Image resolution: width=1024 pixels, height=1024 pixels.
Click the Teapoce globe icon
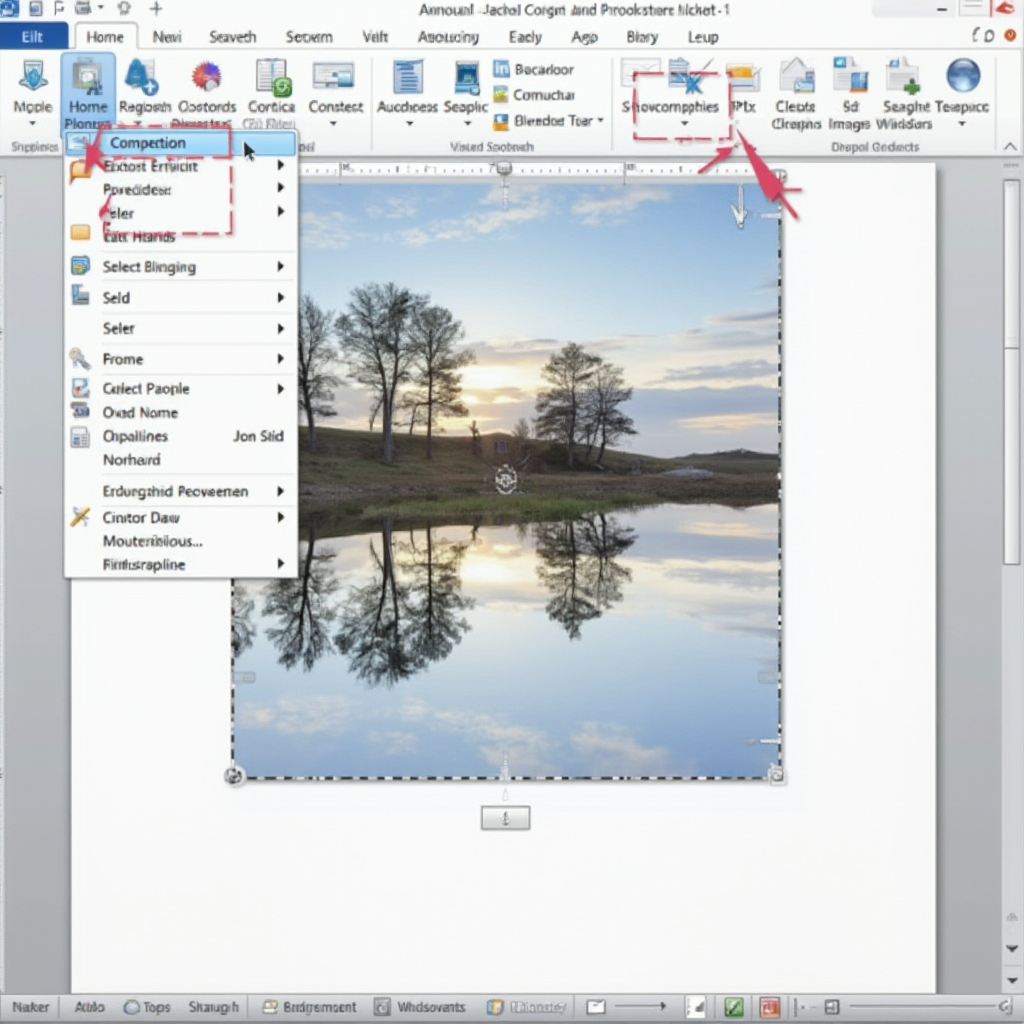pyautogui.click(x=962, y=78)
